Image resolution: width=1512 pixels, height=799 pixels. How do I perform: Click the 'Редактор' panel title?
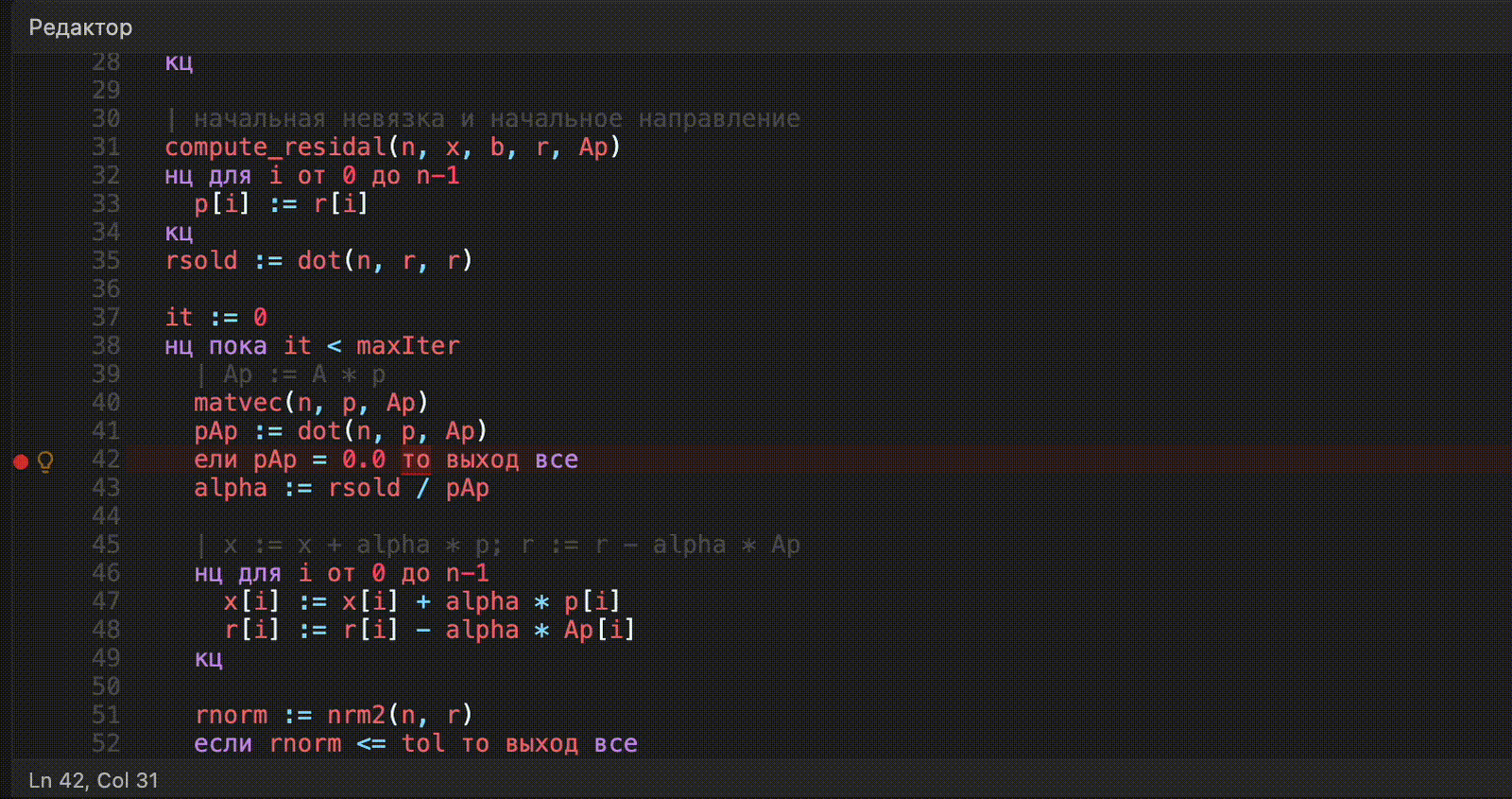[x=80, y=27]
